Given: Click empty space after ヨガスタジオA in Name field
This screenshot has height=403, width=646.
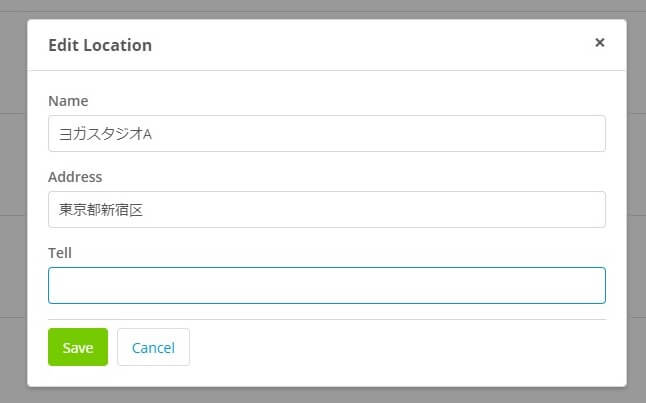Looking at the screenshot, I should click(379, 134).
